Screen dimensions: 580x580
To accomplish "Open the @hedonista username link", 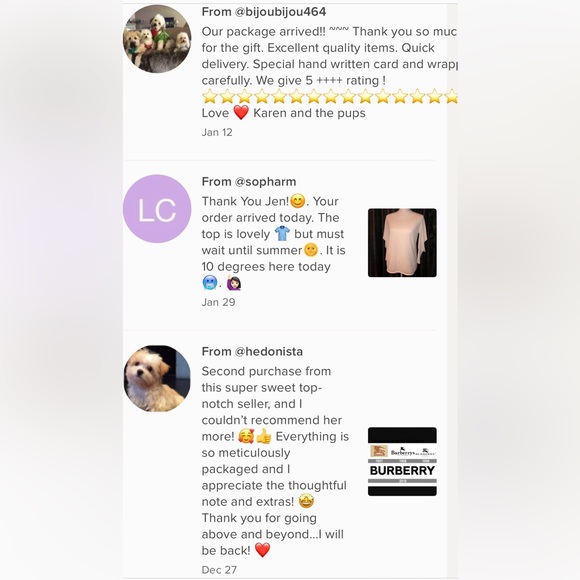I will tap(269, 351).
